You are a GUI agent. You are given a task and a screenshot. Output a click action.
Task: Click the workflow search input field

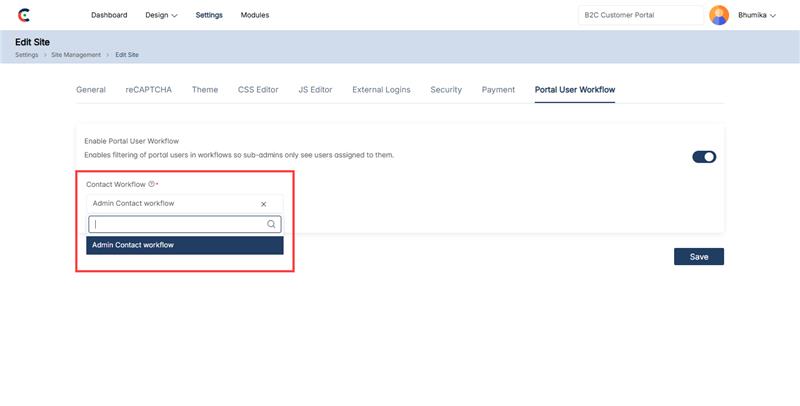[178, 225]
